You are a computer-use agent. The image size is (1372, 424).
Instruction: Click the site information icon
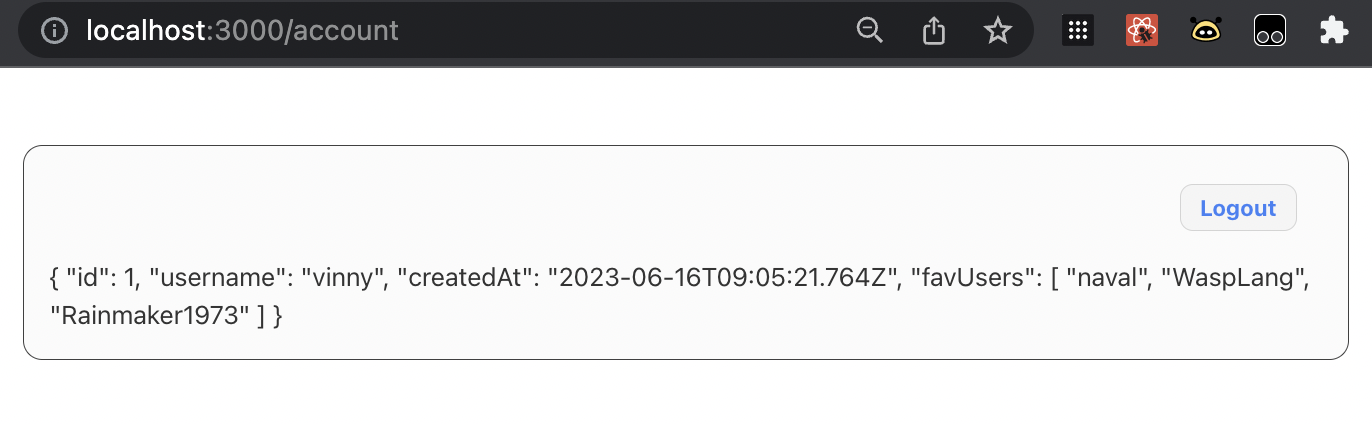(x=54, y=31)
